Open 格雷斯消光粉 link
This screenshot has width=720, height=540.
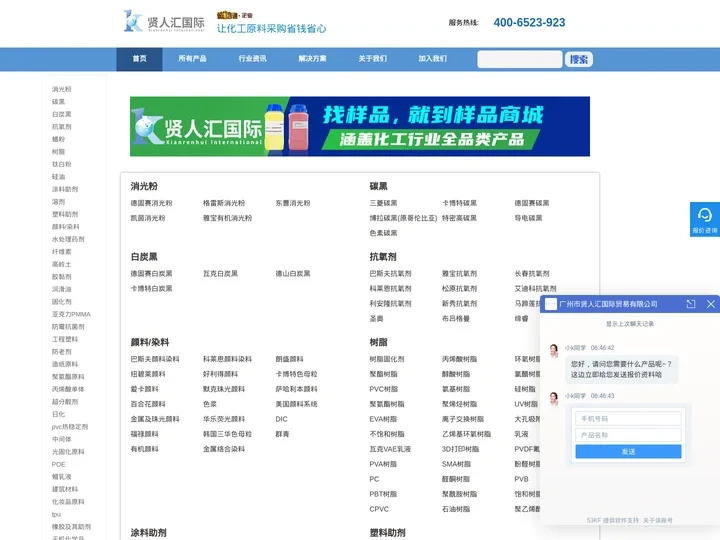pyautogui.click(x=224, y=203)
